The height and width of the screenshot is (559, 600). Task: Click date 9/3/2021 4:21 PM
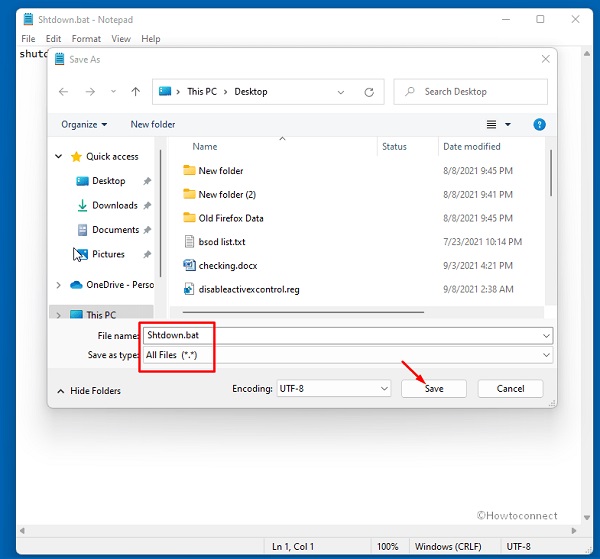(478, 266)
